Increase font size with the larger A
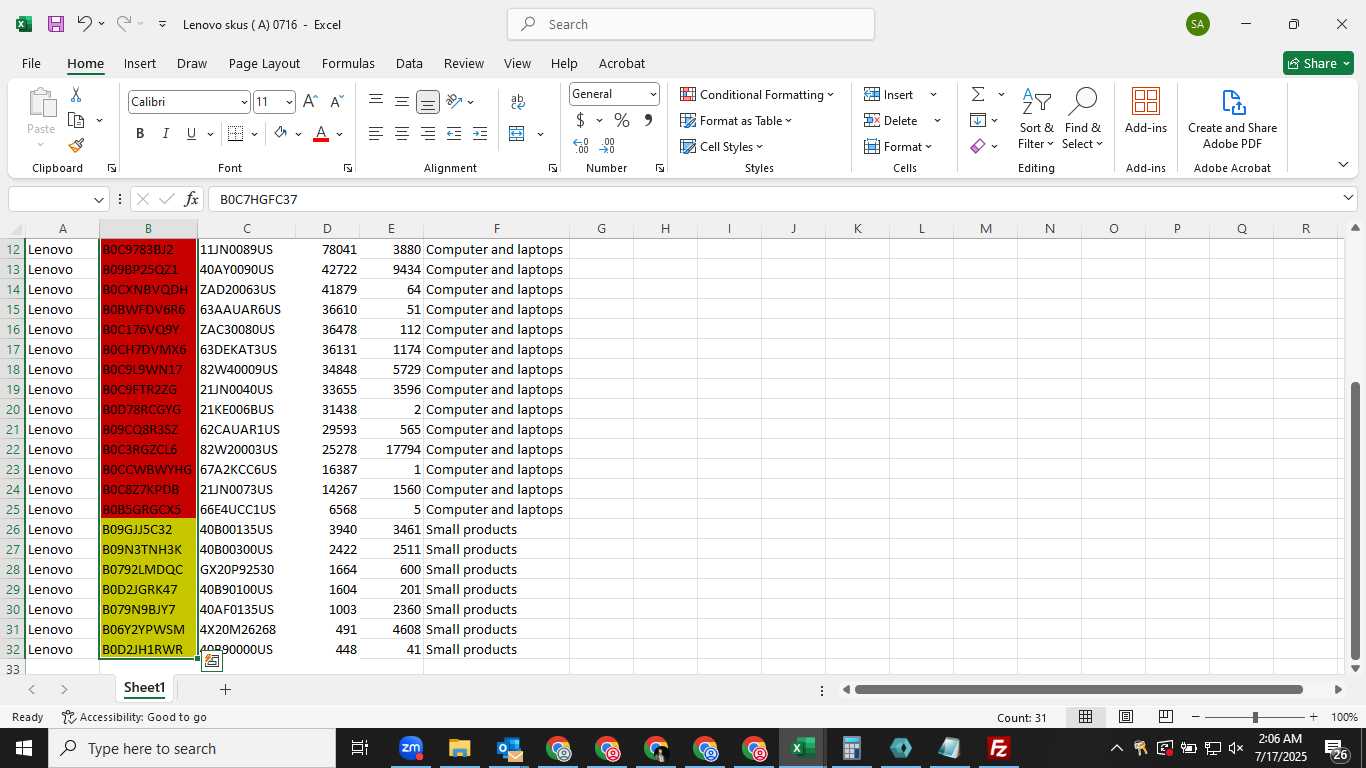This screenshot has width=1366, height=768. [x=310, y=102]
